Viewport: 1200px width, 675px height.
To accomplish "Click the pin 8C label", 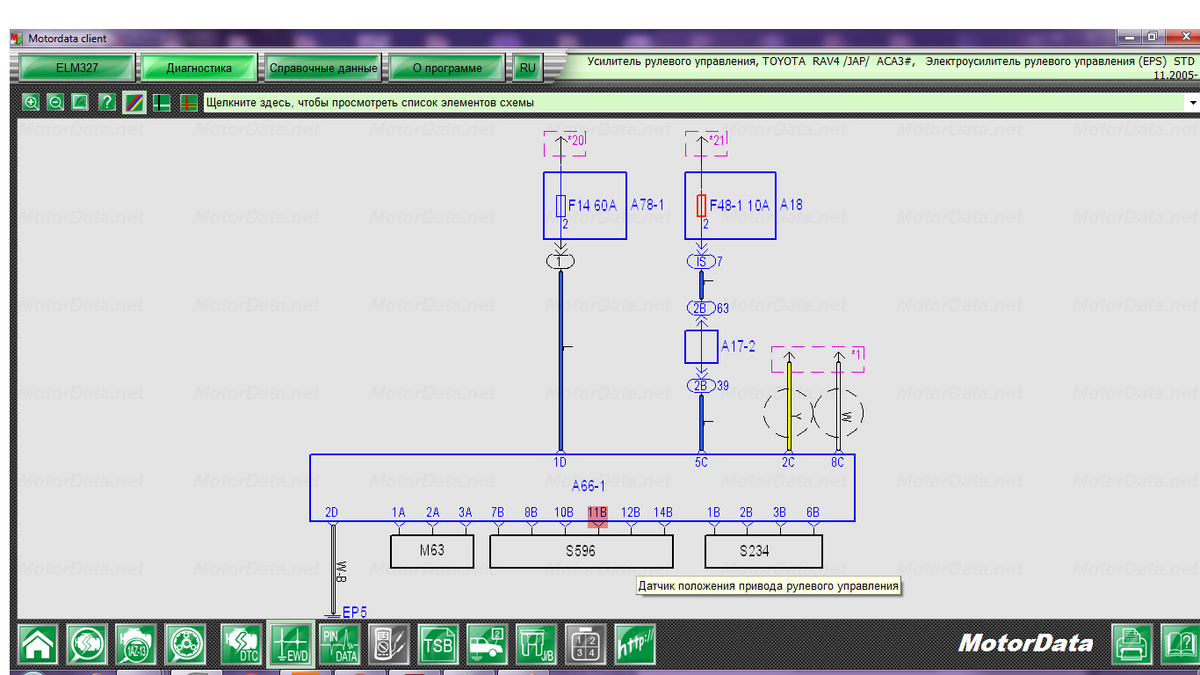I will (x=837, y=462).
